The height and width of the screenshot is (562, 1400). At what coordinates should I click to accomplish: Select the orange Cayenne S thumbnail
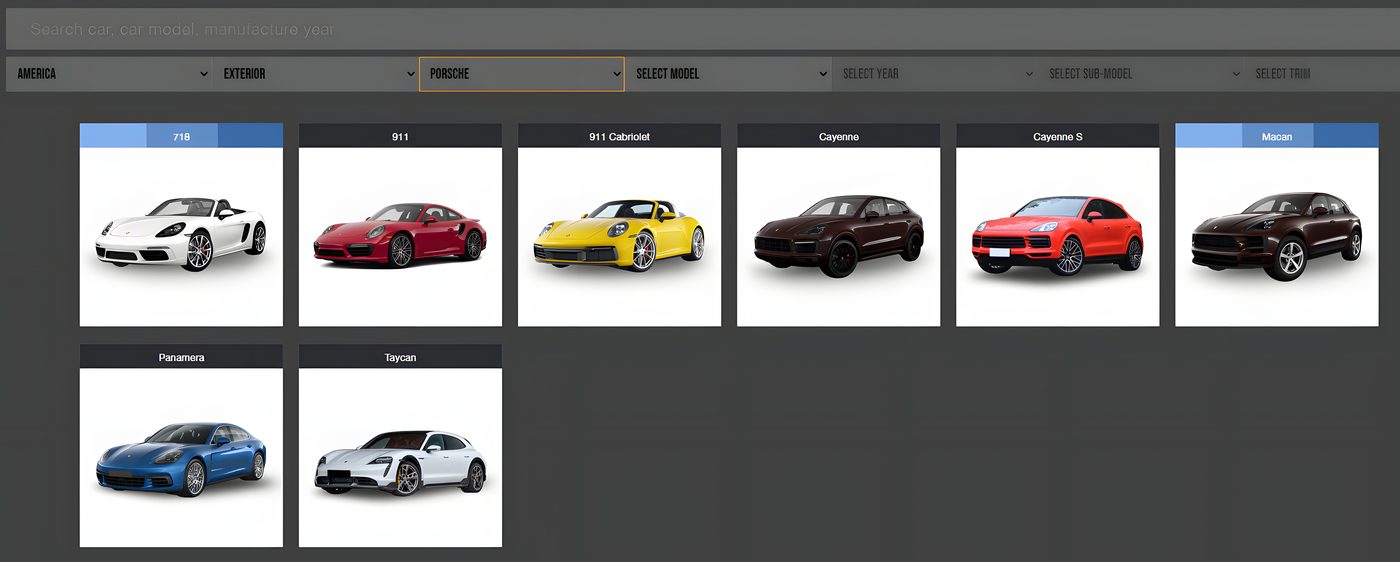tap(1057, 237)
